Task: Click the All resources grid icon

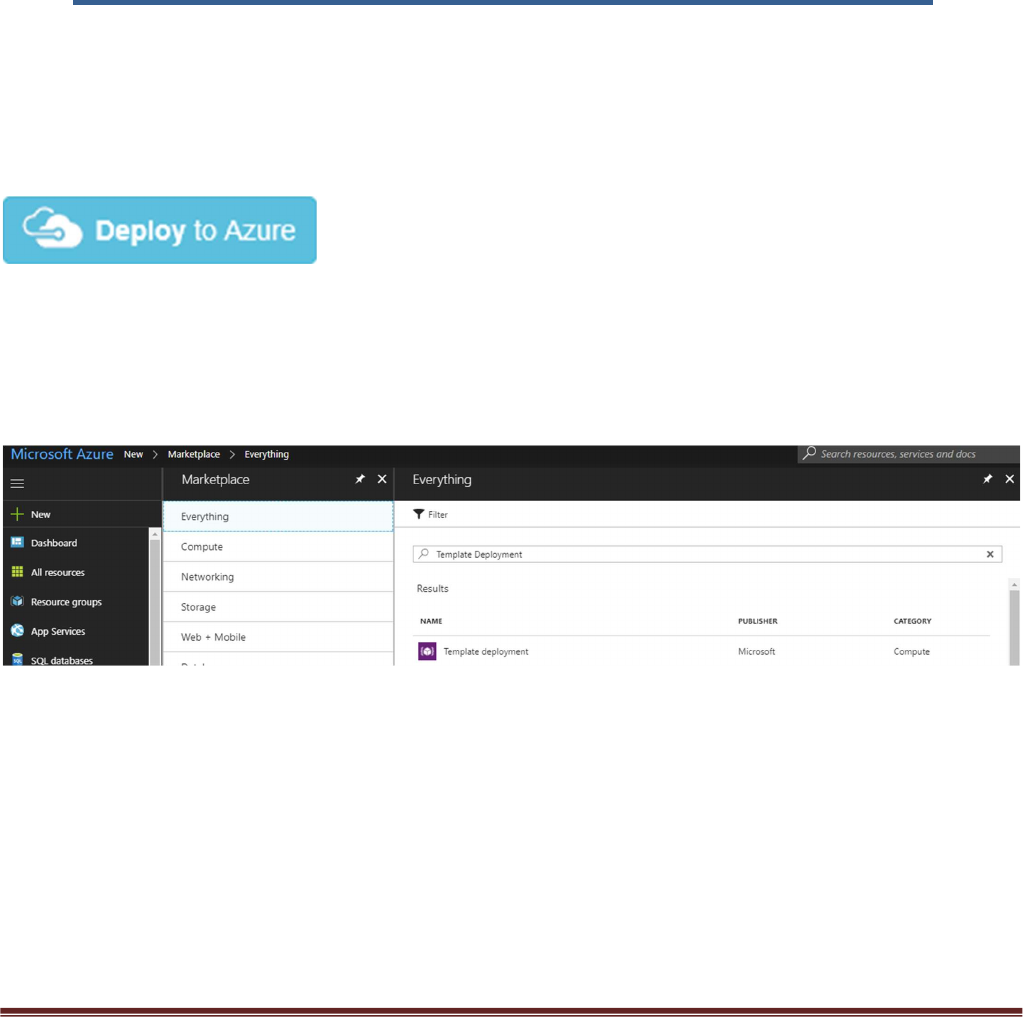Action: tap(18, 571)
